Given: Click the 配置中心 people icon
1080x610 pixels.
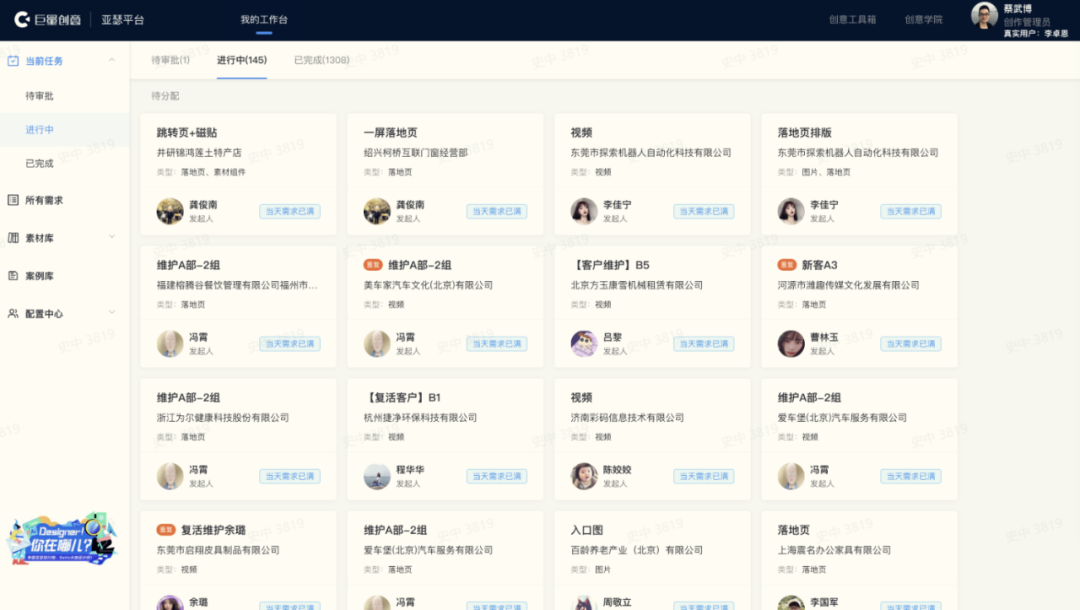Looking at the screenshot, I should point(13,313).
